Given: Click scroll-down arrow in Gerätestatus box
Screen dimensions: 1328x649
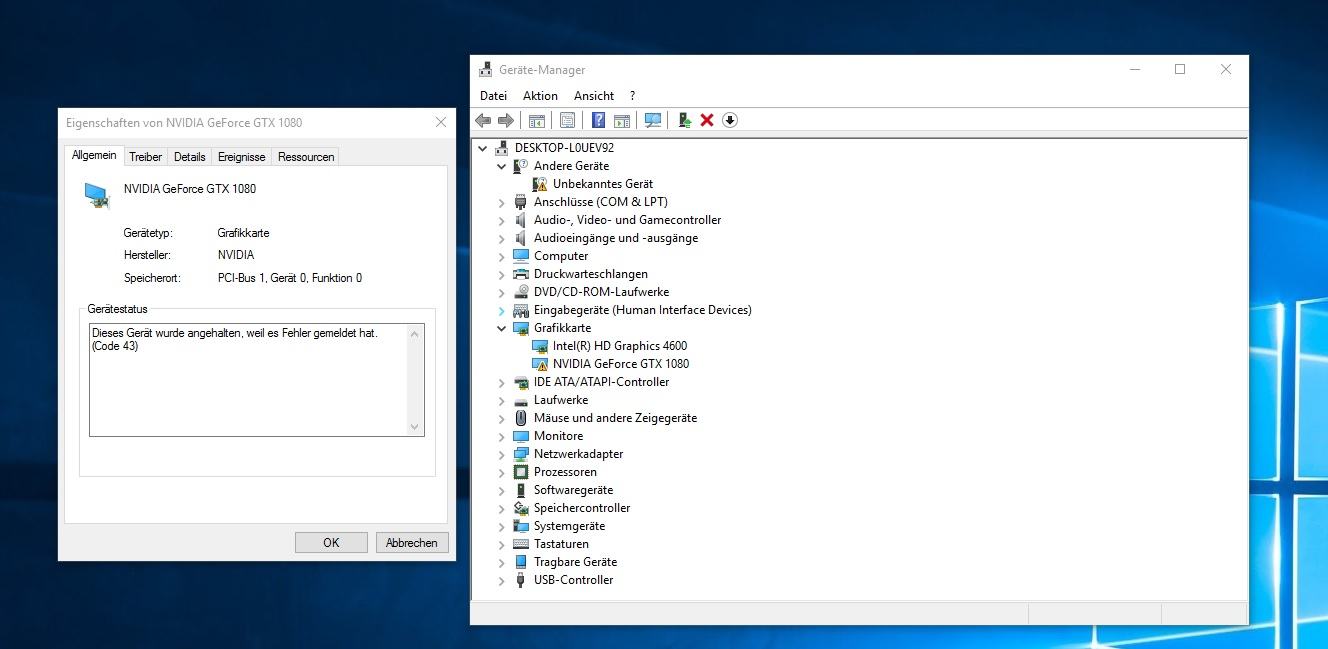Looking at the screenshot, I should 415,427.
